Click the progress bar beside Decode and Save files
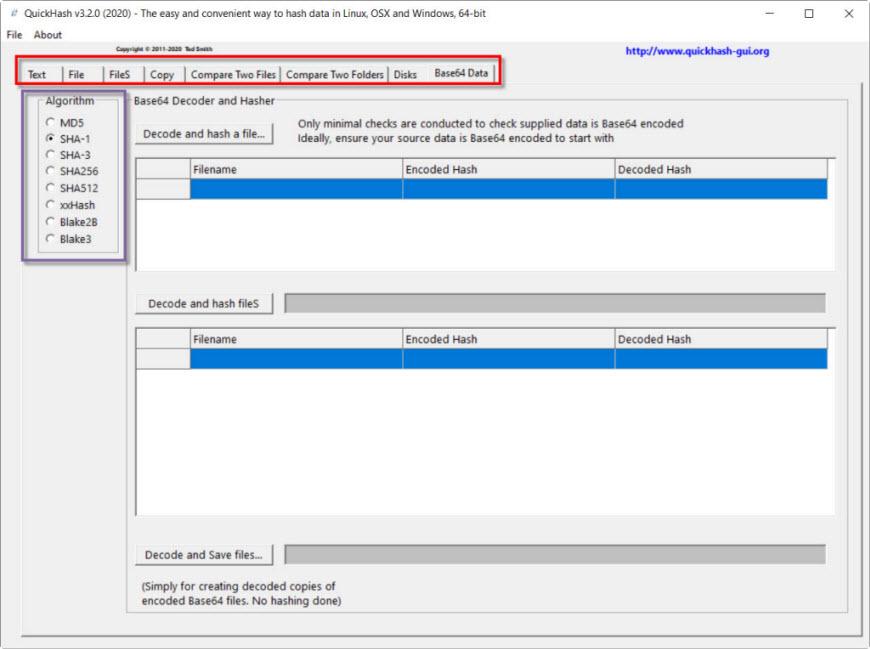870x649 pixels. [555, 555]
